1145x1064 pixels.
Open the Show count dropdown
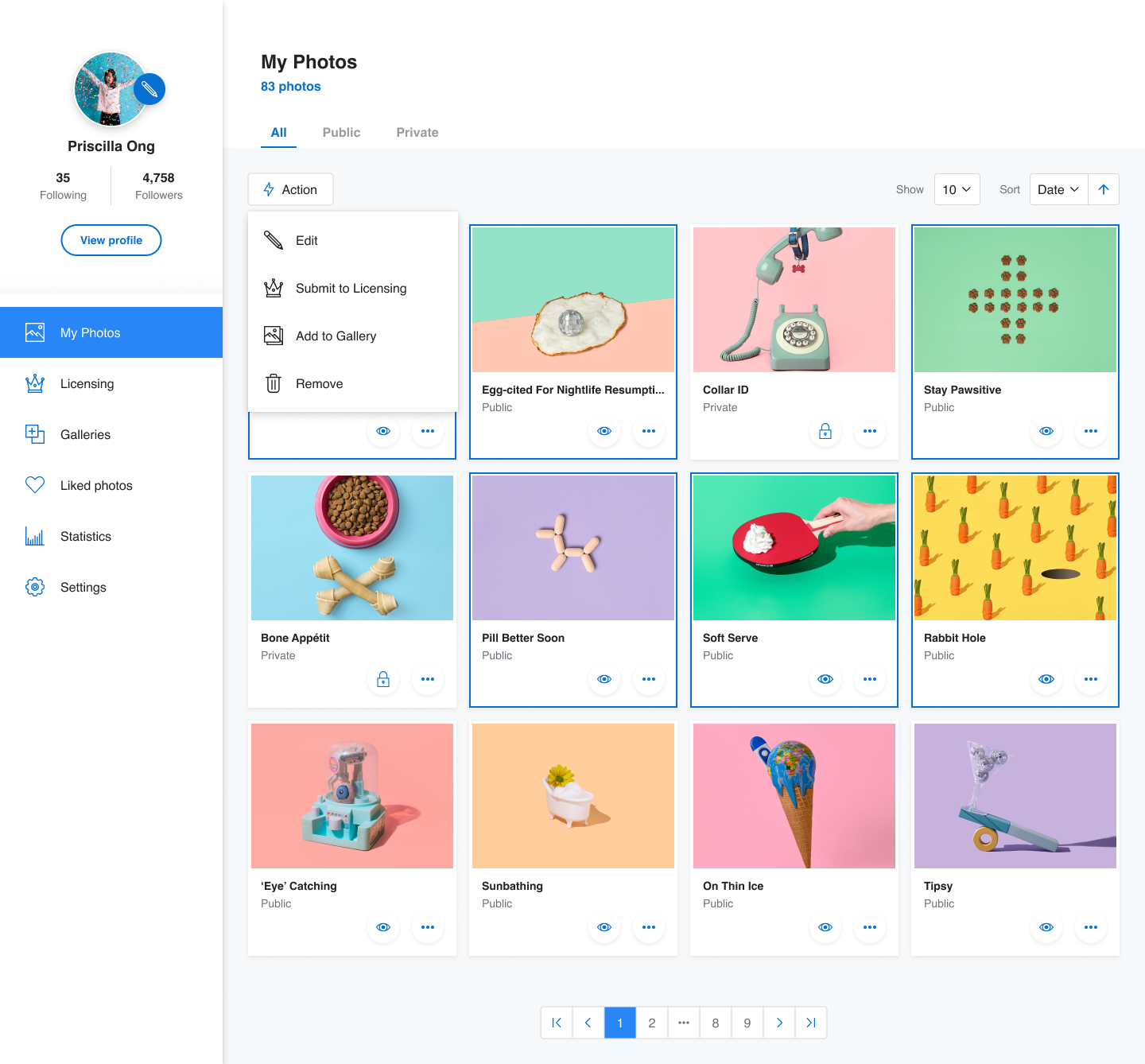point(957,189)
